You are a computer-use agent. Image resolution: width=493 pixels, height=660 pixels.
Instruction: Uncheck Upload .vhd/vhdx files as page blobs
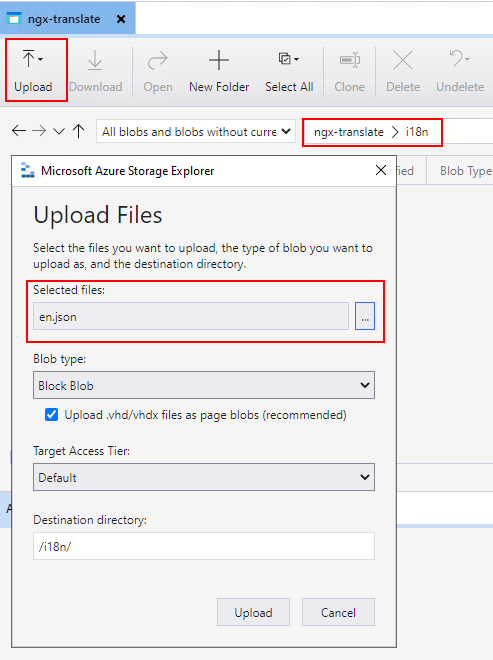(51, 415)
